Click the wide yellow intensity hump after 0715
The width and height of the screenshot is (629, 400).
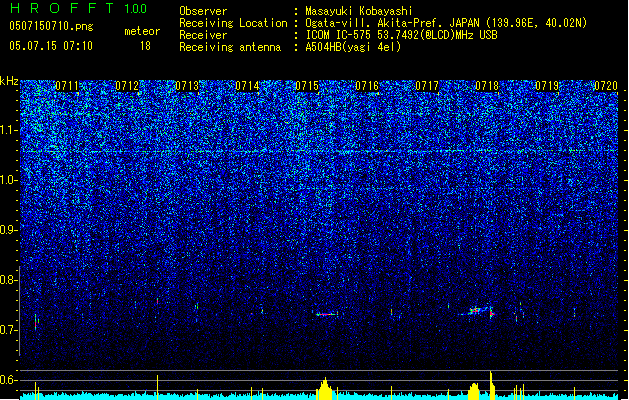pos(325,389)
